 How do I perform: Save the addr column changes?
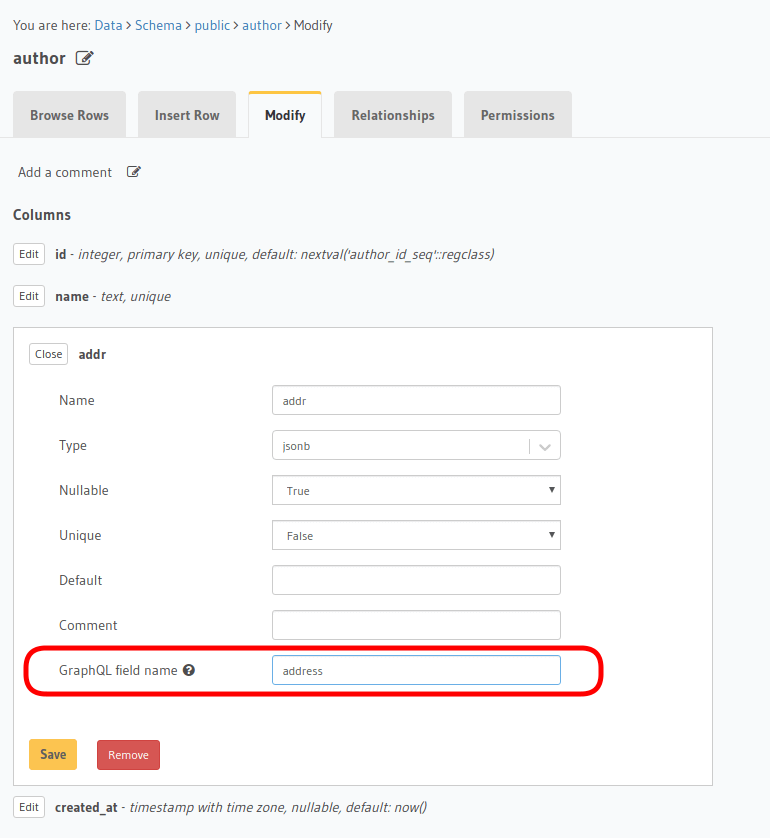[x=52, y=754]
